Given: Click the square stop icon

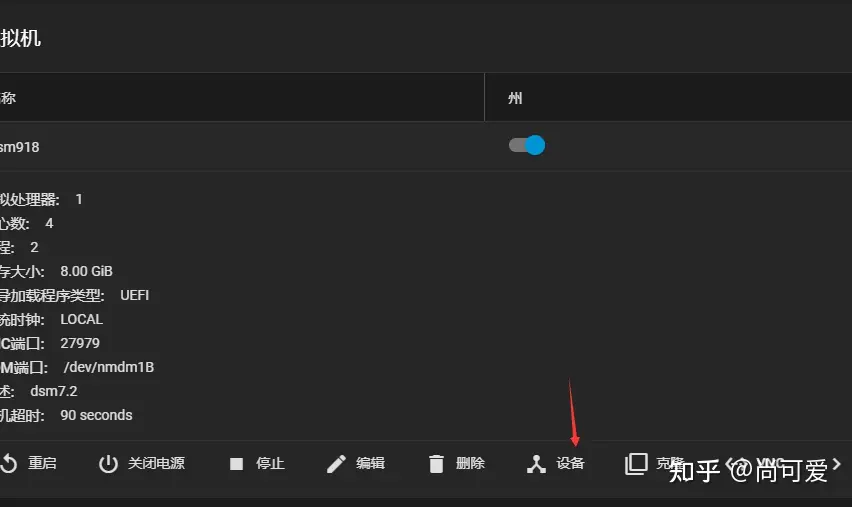Looking at the screenshot, I should coord(236,464).
